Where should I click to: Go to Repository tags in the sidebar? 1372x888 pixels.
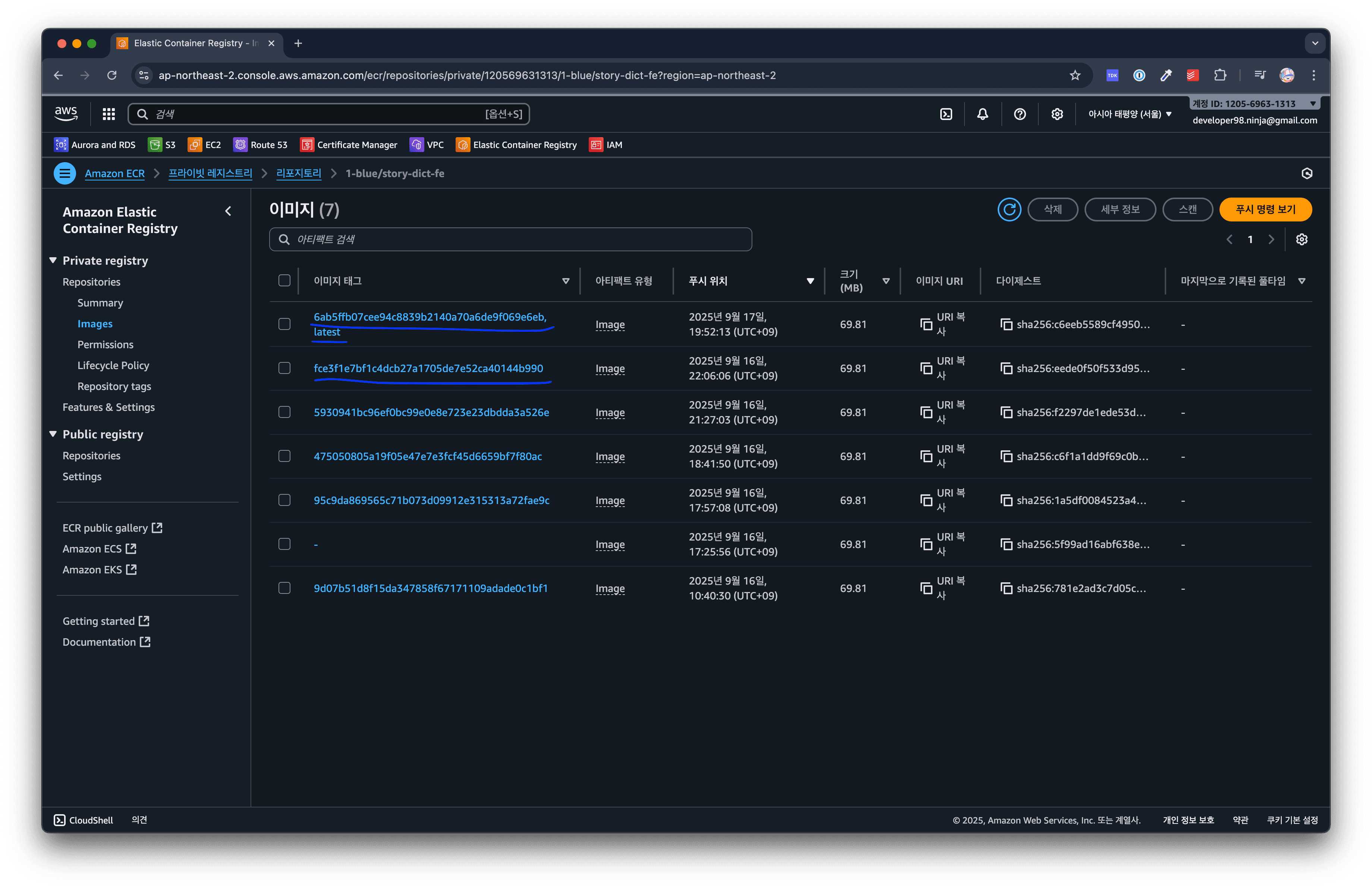pos(114,386)
